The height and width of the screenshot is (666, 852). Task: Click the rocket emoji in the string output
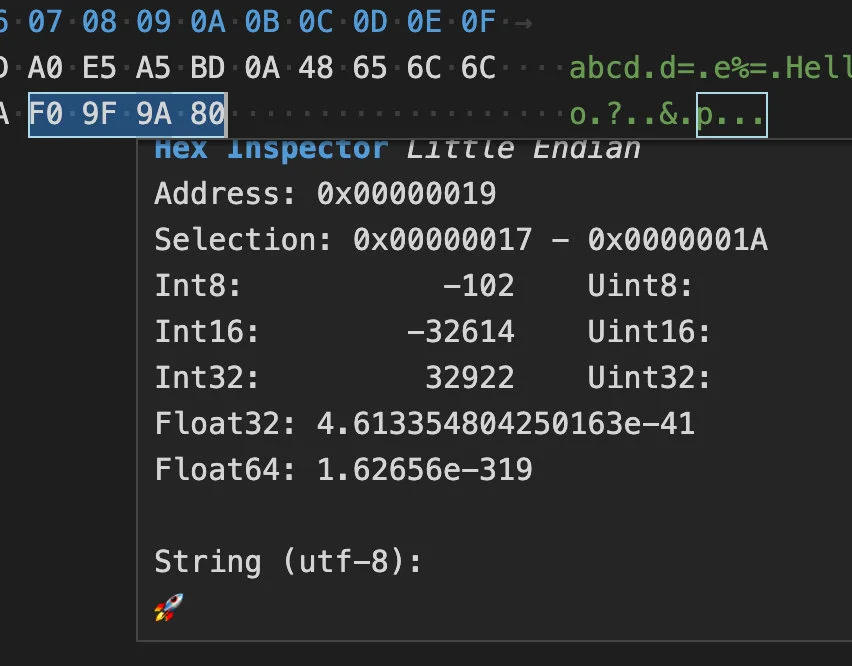click(169, 607)
